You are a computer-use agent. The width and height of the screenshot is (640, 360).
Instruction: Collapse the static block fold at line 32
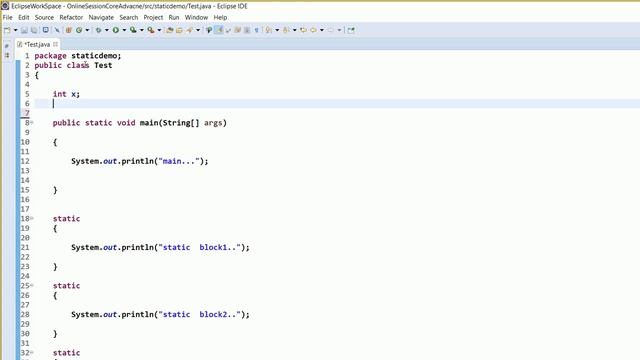click(x=32, y=352)
